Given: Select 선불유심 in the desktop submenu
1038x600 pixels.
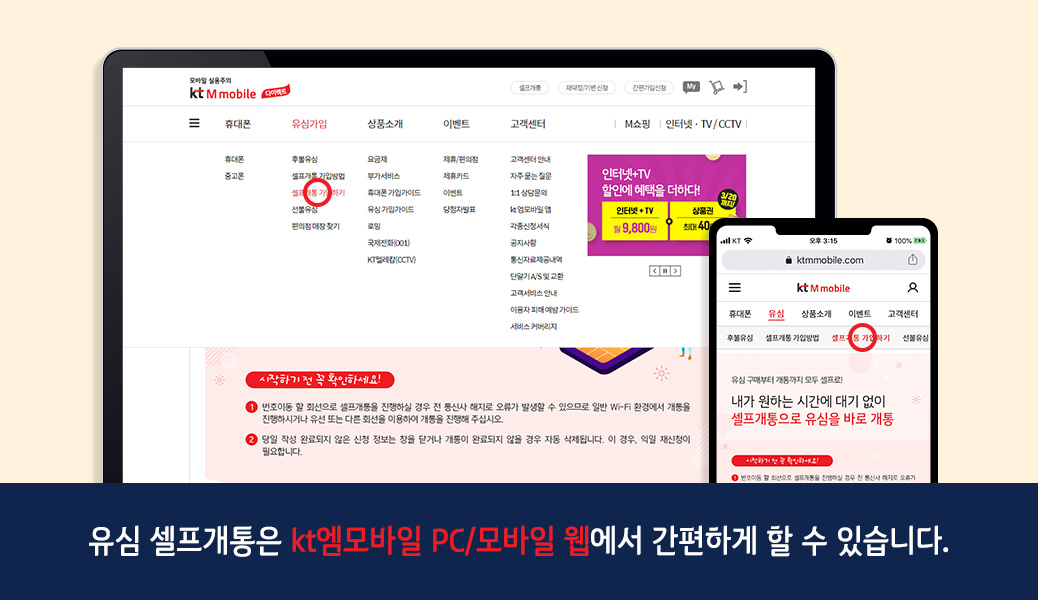Looking at the screenshot, I should coord(305,209).
